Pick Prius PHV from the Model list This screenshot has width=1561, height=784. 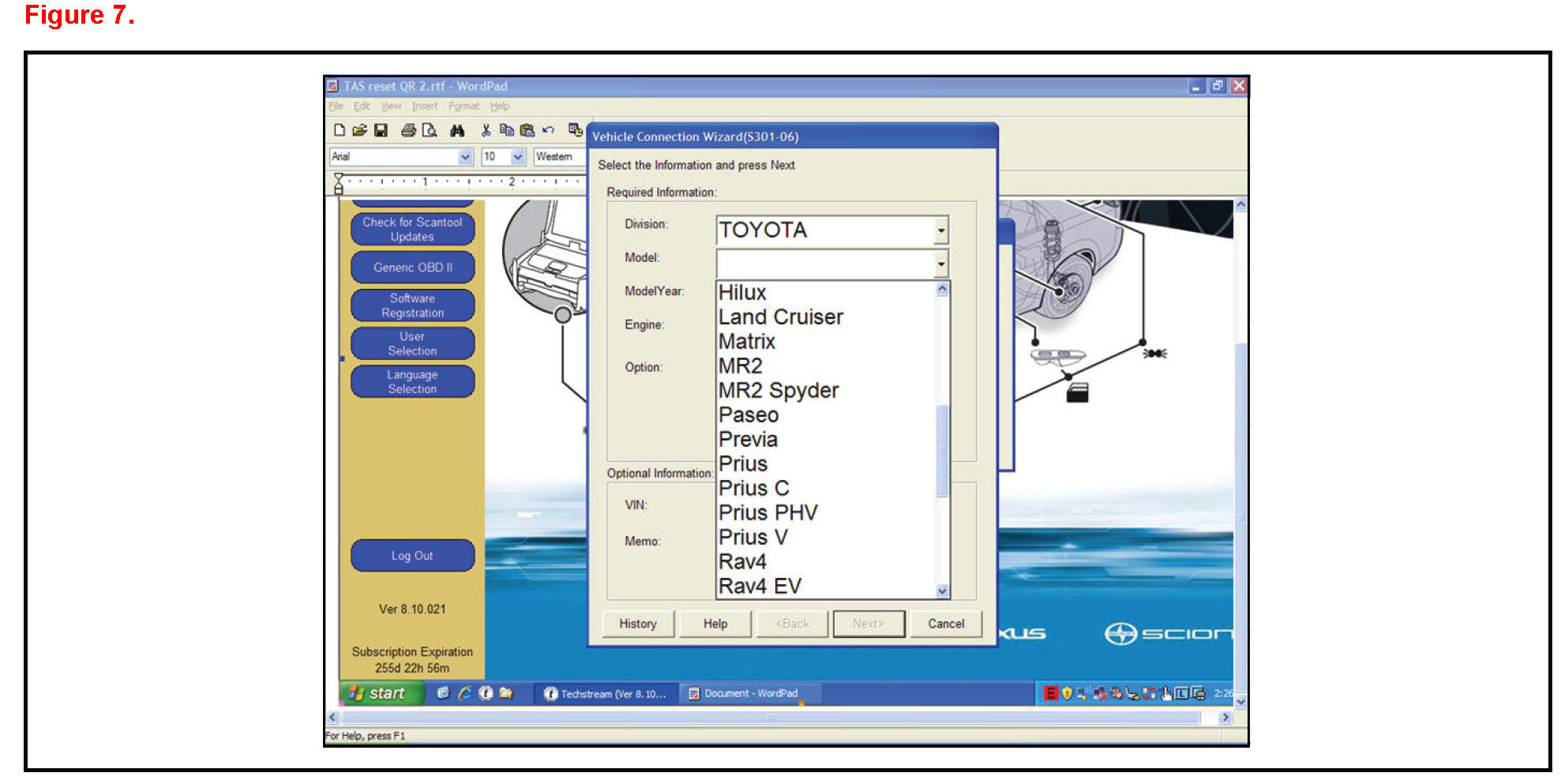[825, 513]
